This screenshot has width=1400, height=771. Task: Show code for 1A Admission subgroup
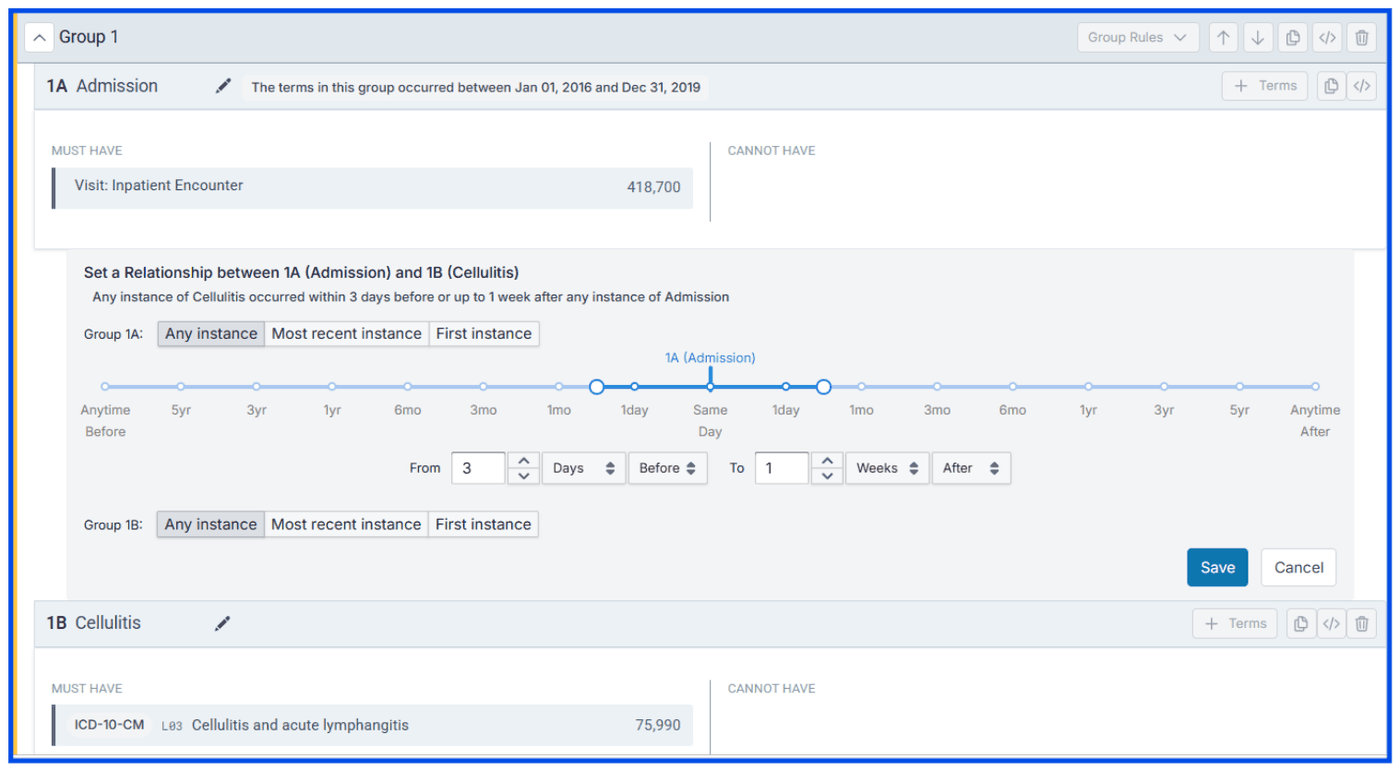[1361, 86]
